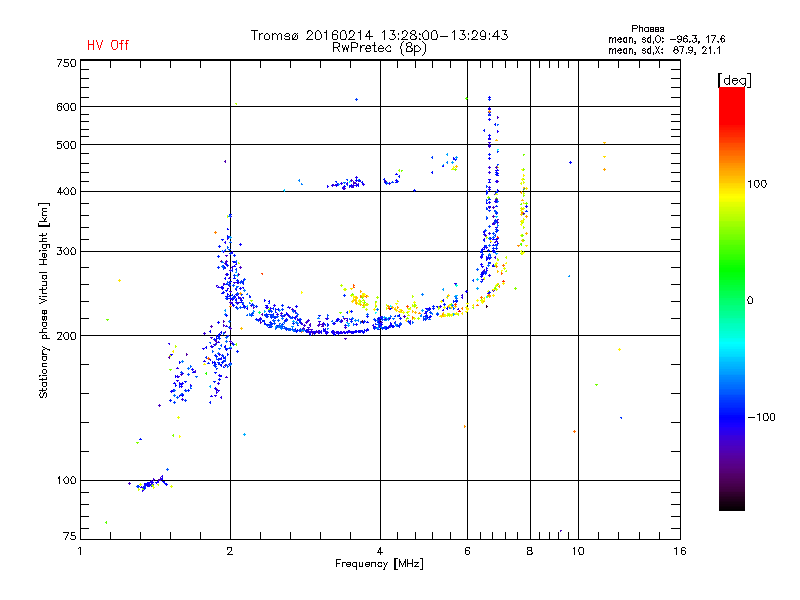Screen dimensions: 800x600
Task: Click the y-axis tick label "400"
Action: [66, 191]
